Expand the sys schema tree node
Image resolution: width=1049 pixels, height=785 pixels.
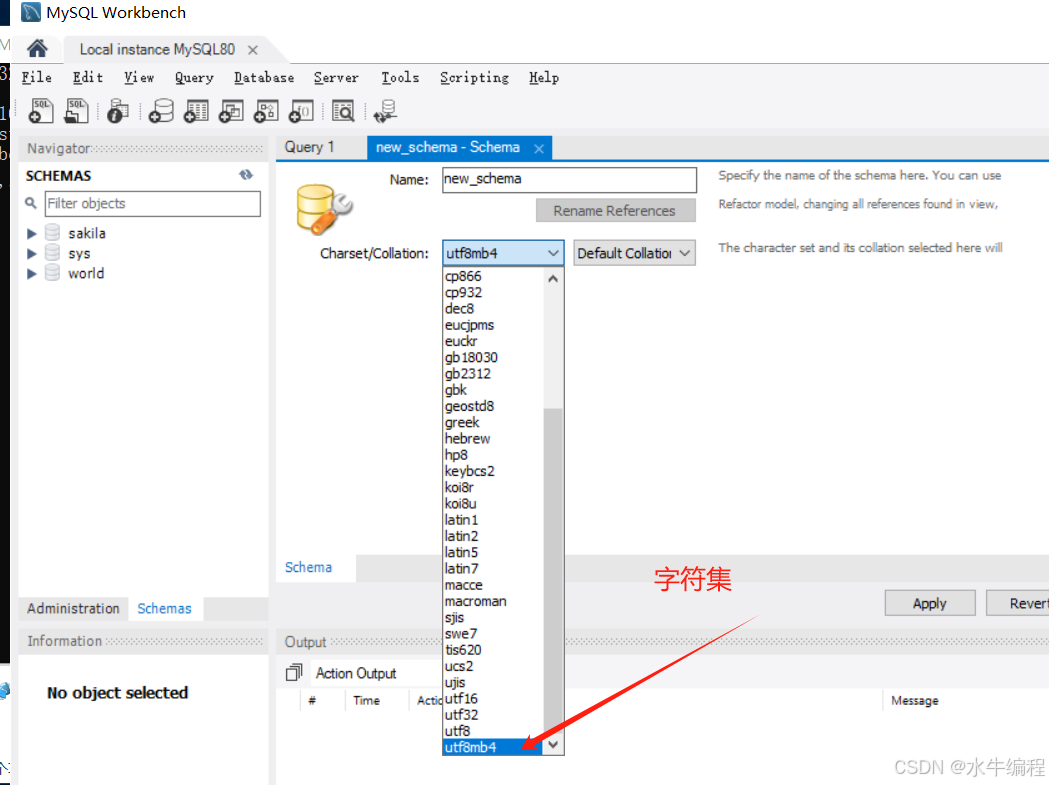(x=31, y=254)
